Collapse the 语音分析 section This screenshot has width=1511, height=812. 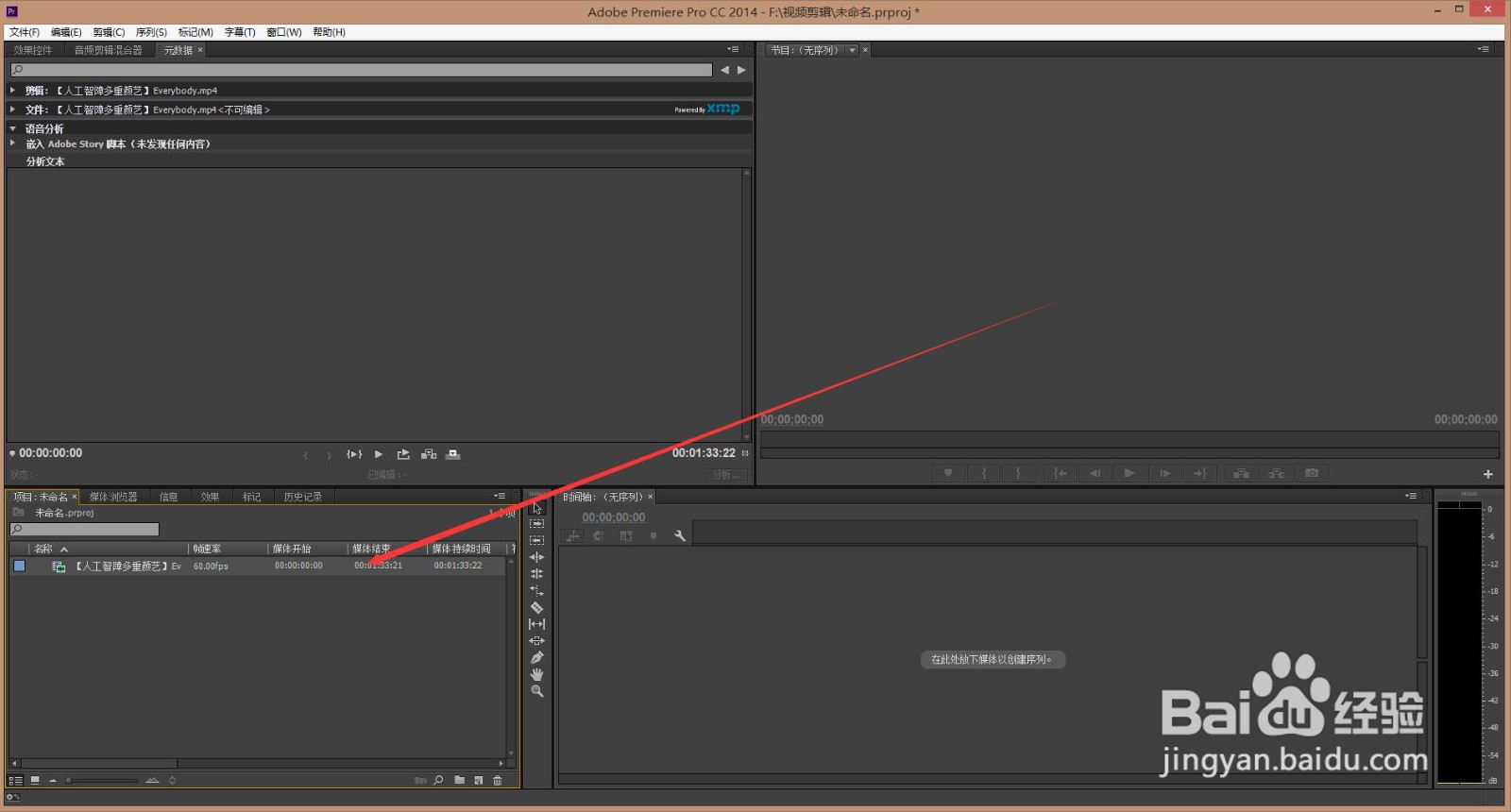13,128
